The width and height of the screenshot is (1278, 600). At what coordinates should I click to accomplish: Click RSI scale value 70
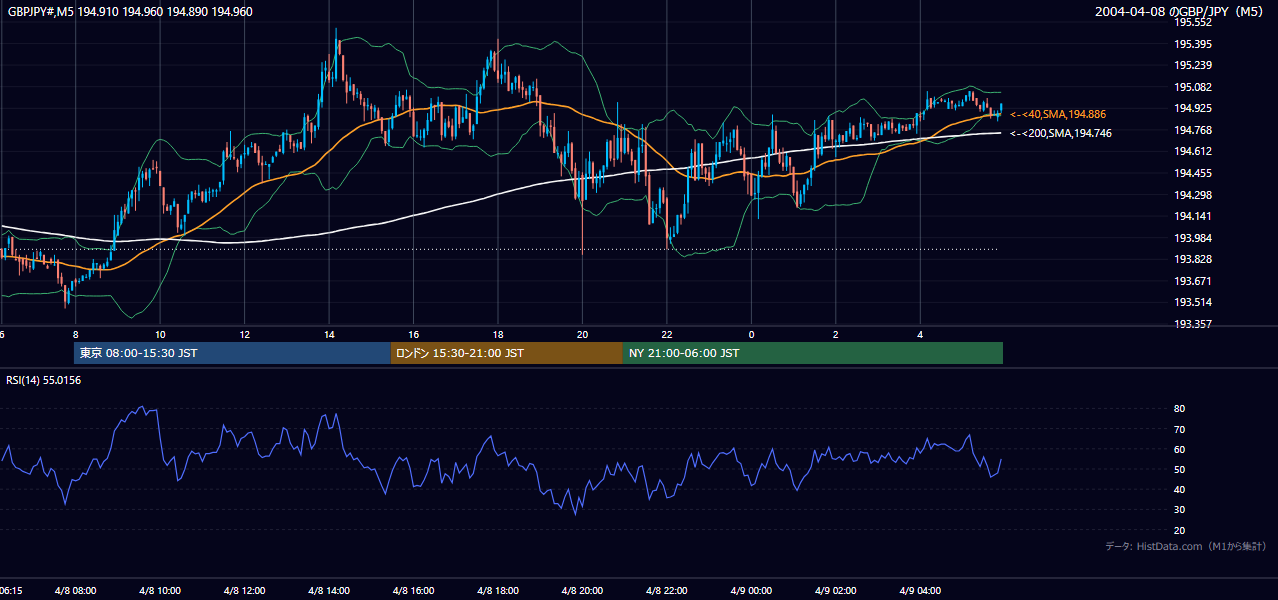pyautogui.click(x=1180, y=429)
